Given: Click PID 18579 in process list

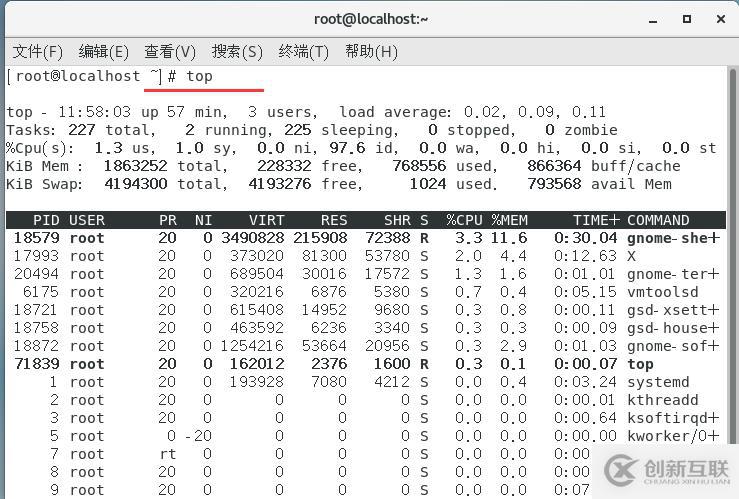Looking at the screenshot, I should point(36,238).
